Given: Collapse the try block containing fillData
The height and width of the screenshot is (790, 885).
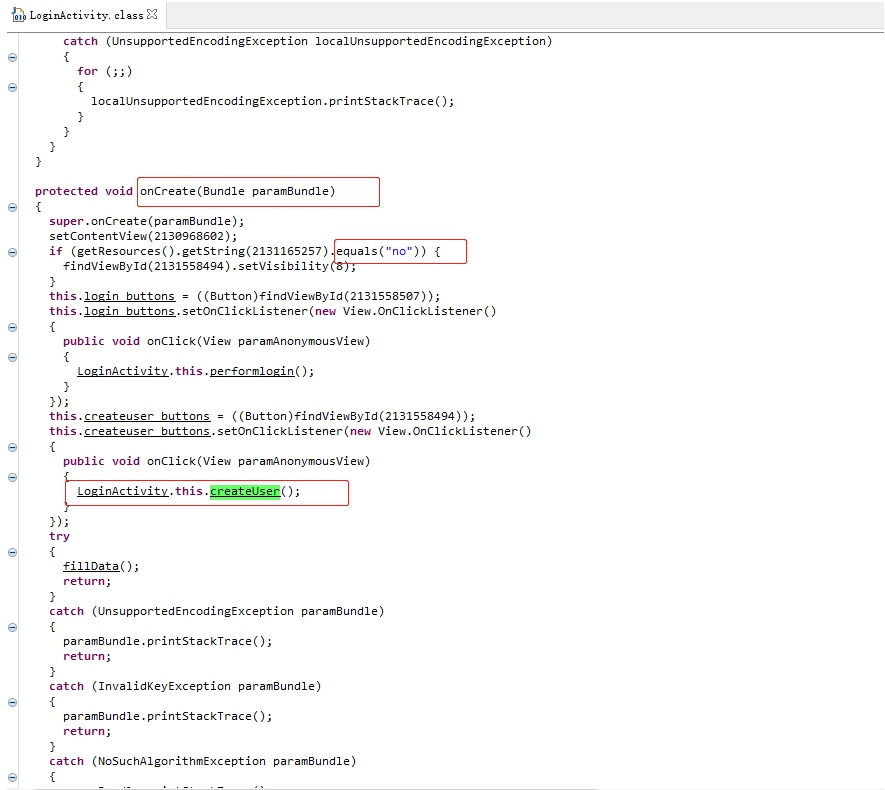Looking at the screenshot, I should (x=11, y=551).
